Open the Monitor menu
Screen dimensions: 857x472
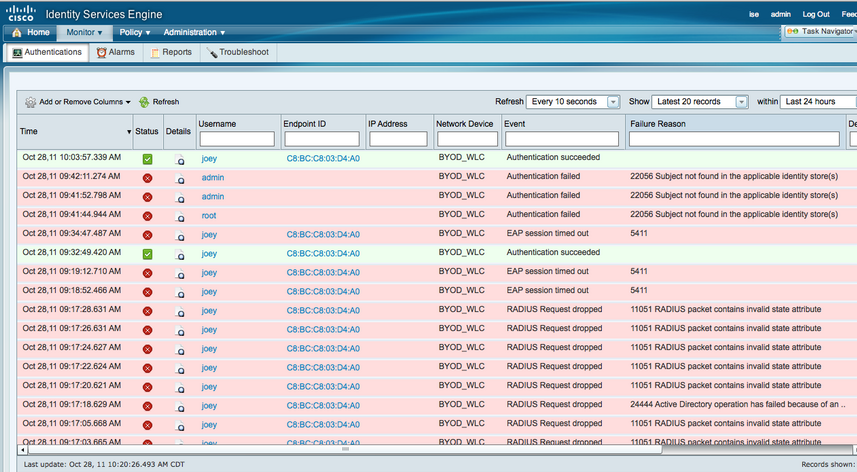pos(84,32)
